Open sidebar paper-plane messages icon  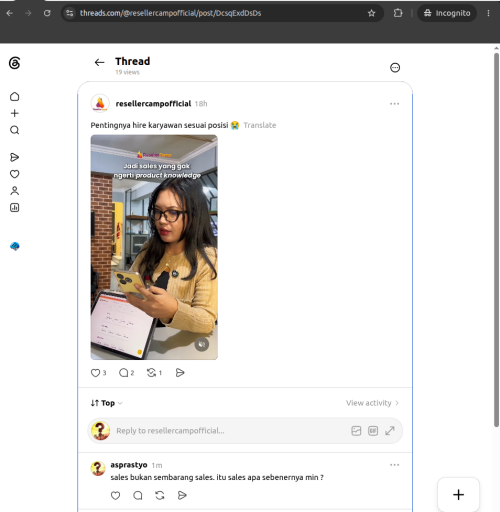click(x=14, y=157)
